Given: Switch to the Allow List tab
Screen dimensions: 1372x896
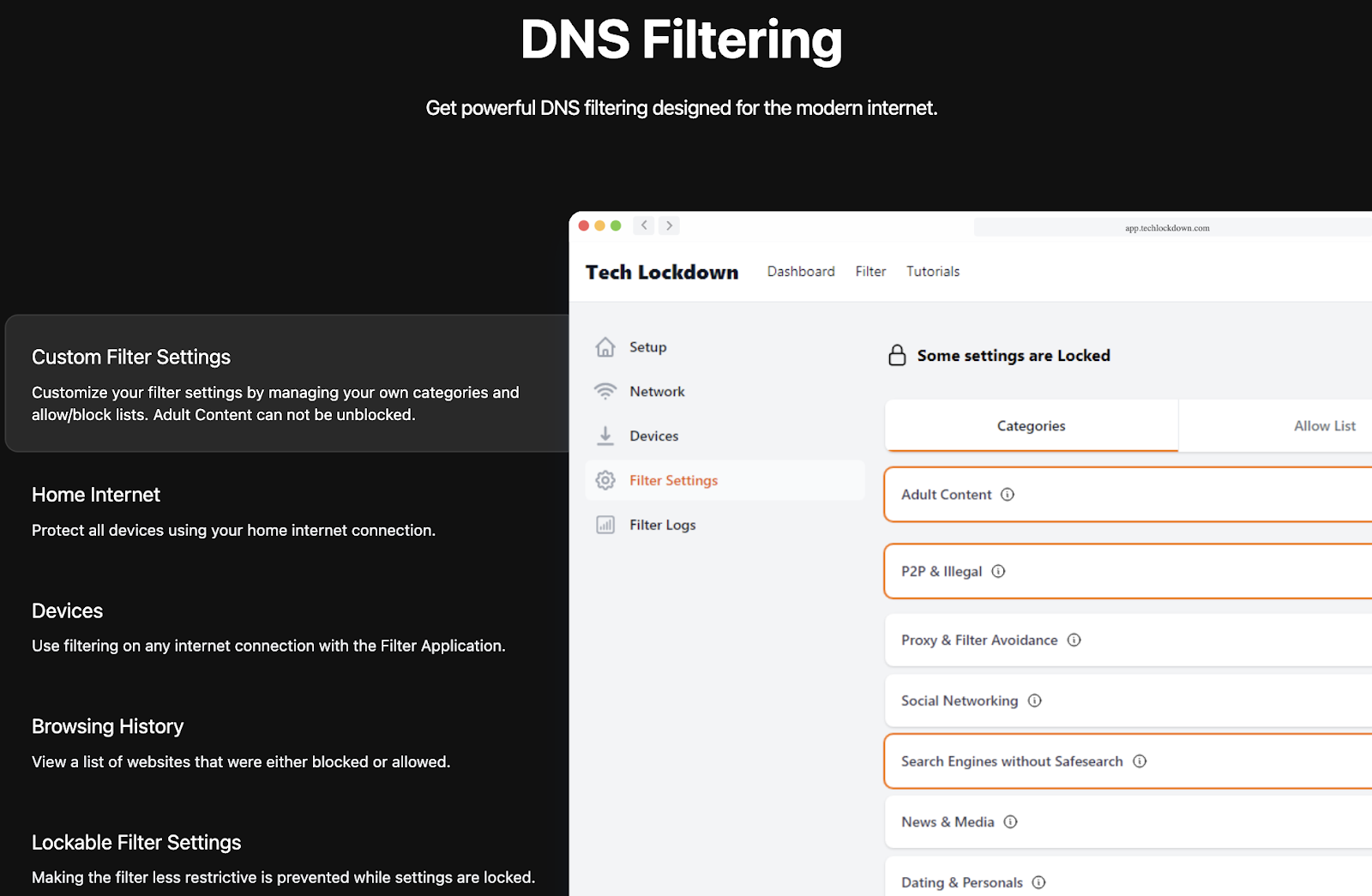Looking at the screenshot, I should pos(1323,426).
